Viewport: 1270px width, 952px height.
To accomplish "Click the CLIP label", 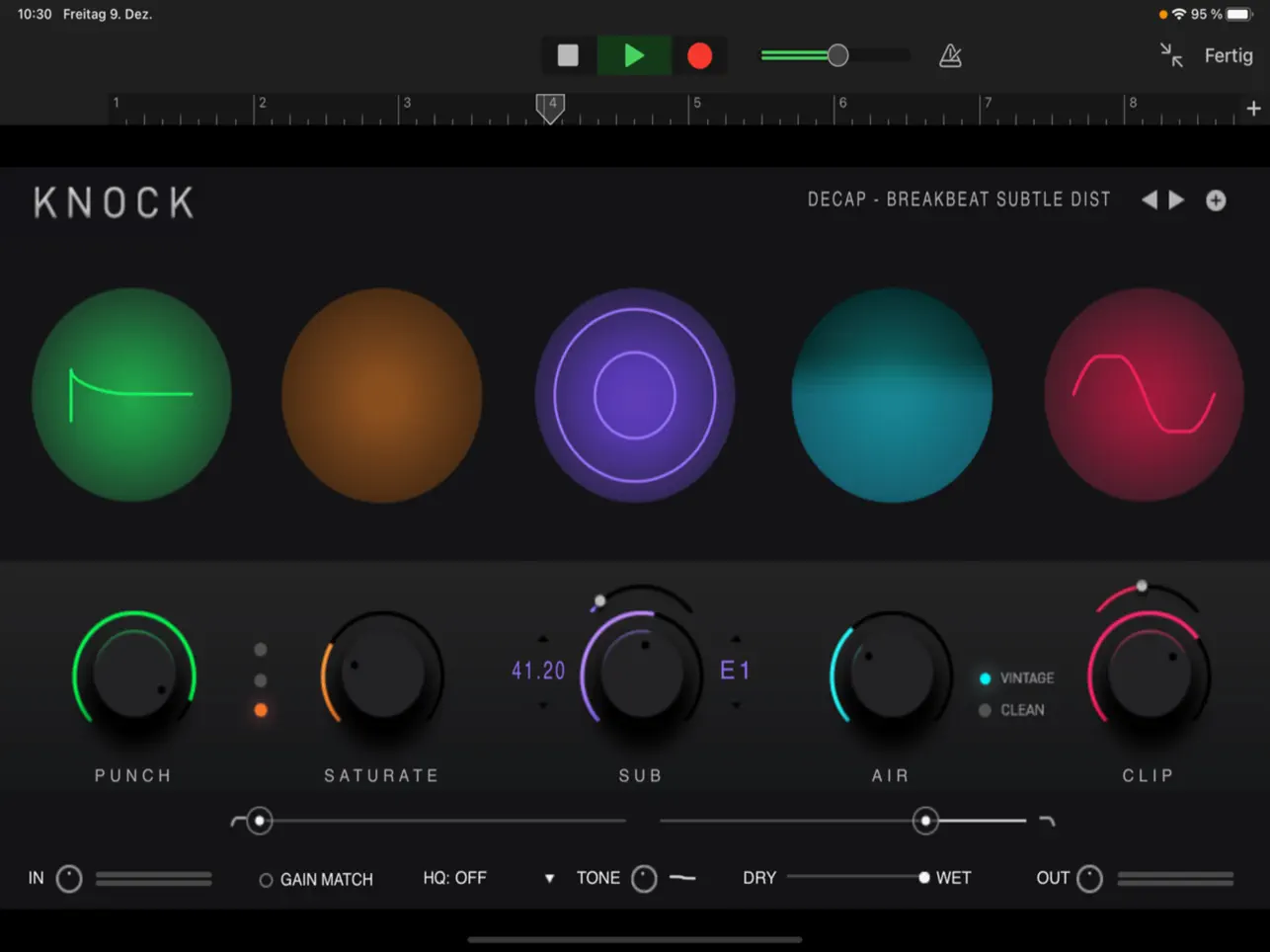I will click(1149, 776).
